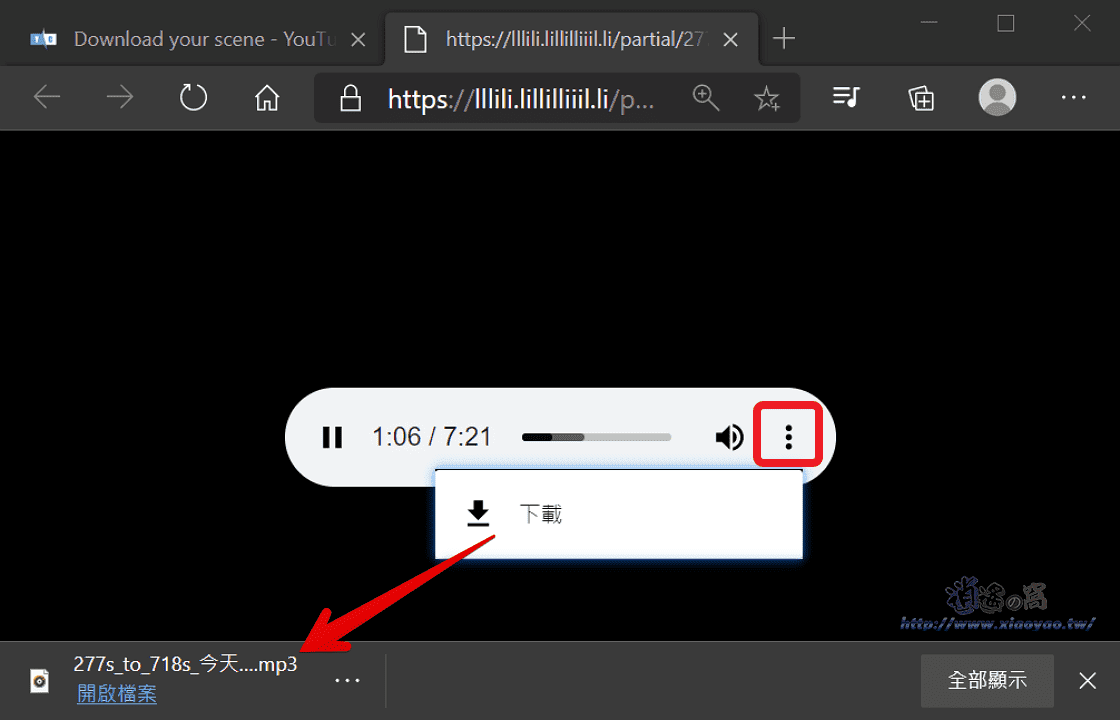Open the downloaded 277s_to_718s mp3 item
This screenshot has width=1120, height=720.
185,664
